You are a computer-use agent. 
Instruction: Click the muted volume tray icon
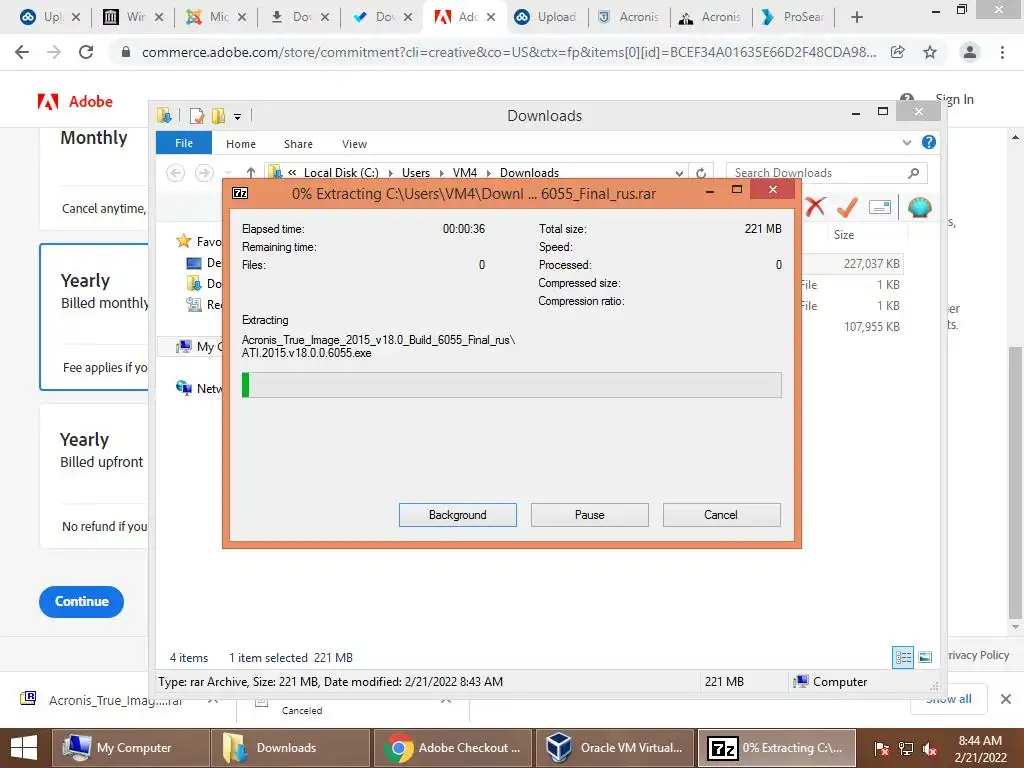(x=930, y=748)
